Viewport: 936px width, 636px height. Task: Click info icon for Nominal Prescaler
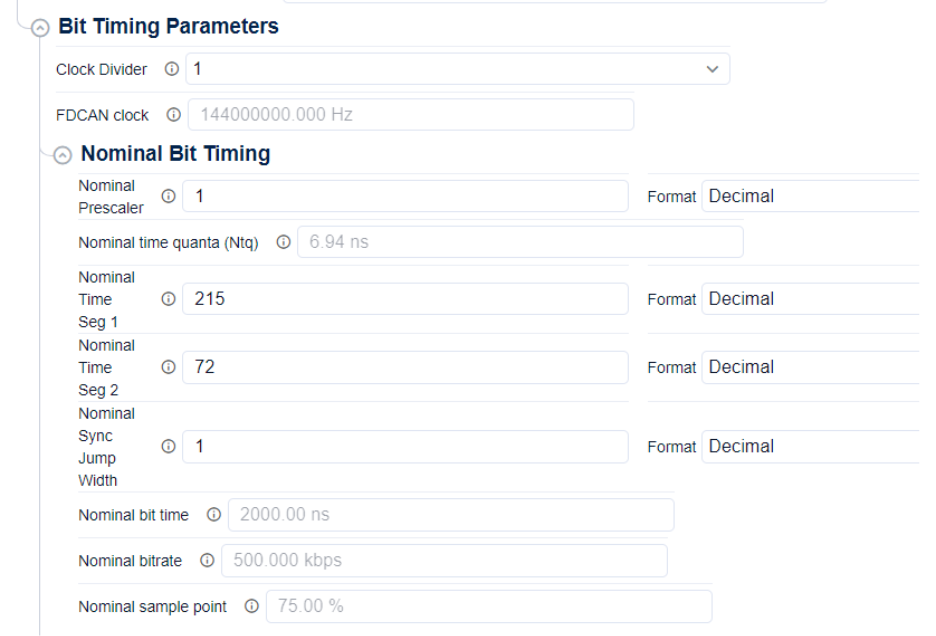pyautogui.click(x=167, y=197)
